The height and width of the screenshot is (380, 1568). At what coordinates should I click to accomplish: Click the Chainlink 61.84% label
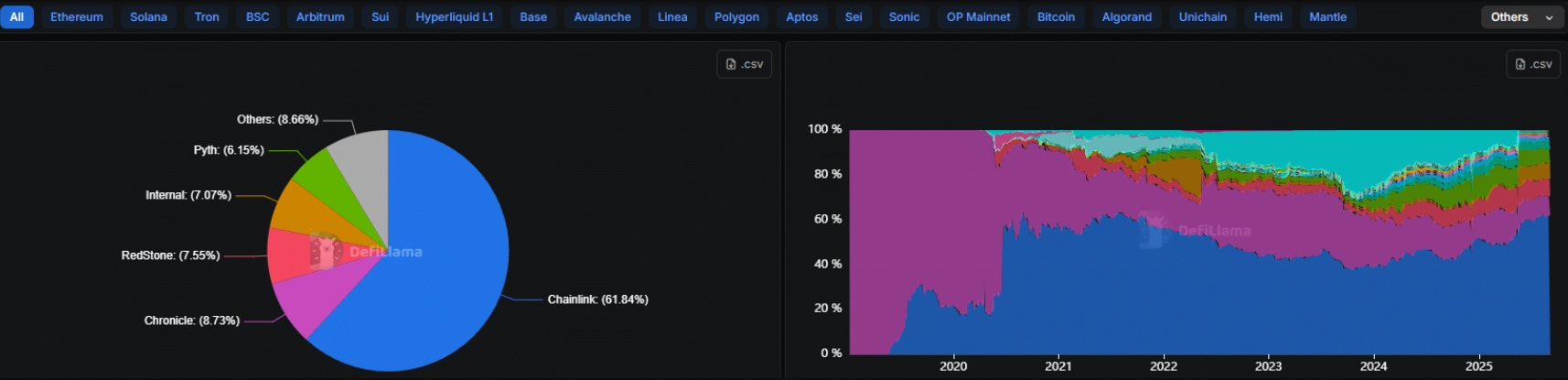point(597,299)
